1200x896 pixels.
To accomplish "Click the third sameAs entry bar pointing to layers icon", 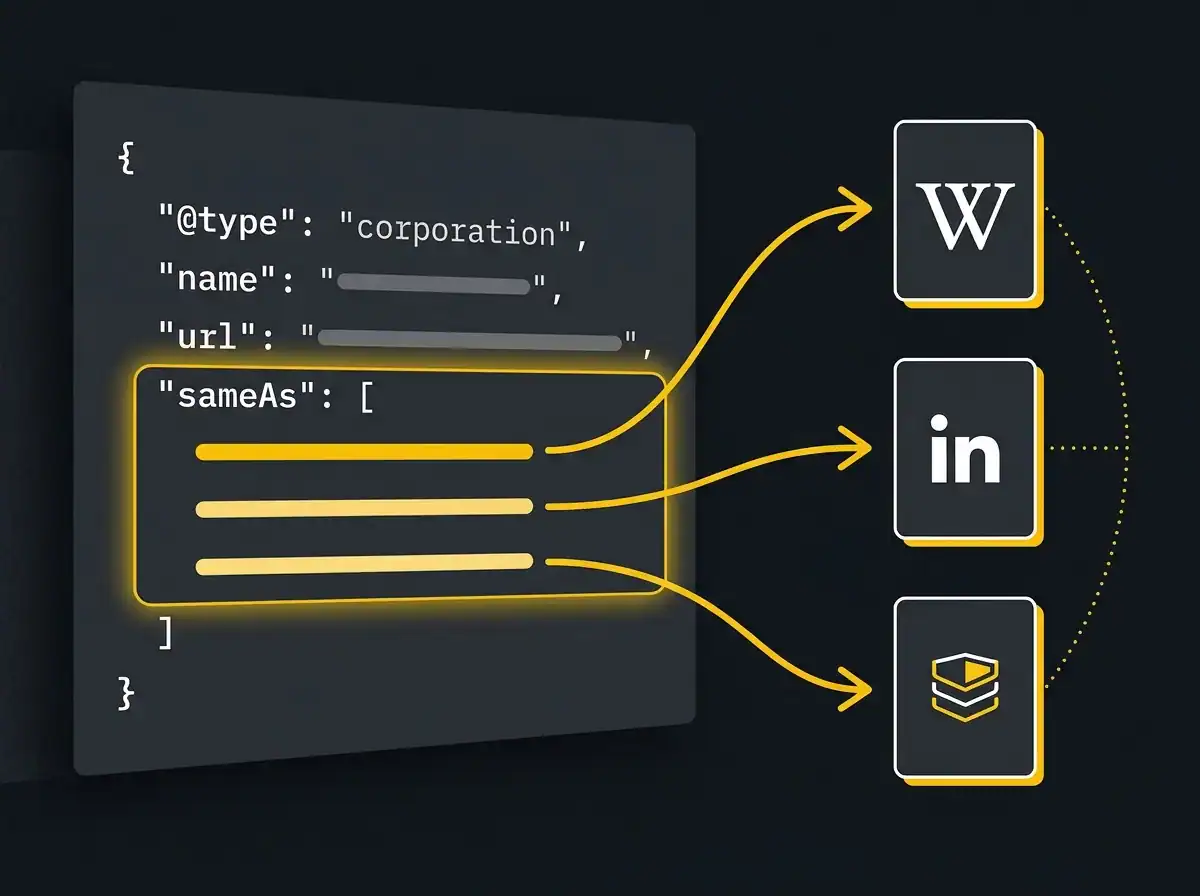I will 364,565.
